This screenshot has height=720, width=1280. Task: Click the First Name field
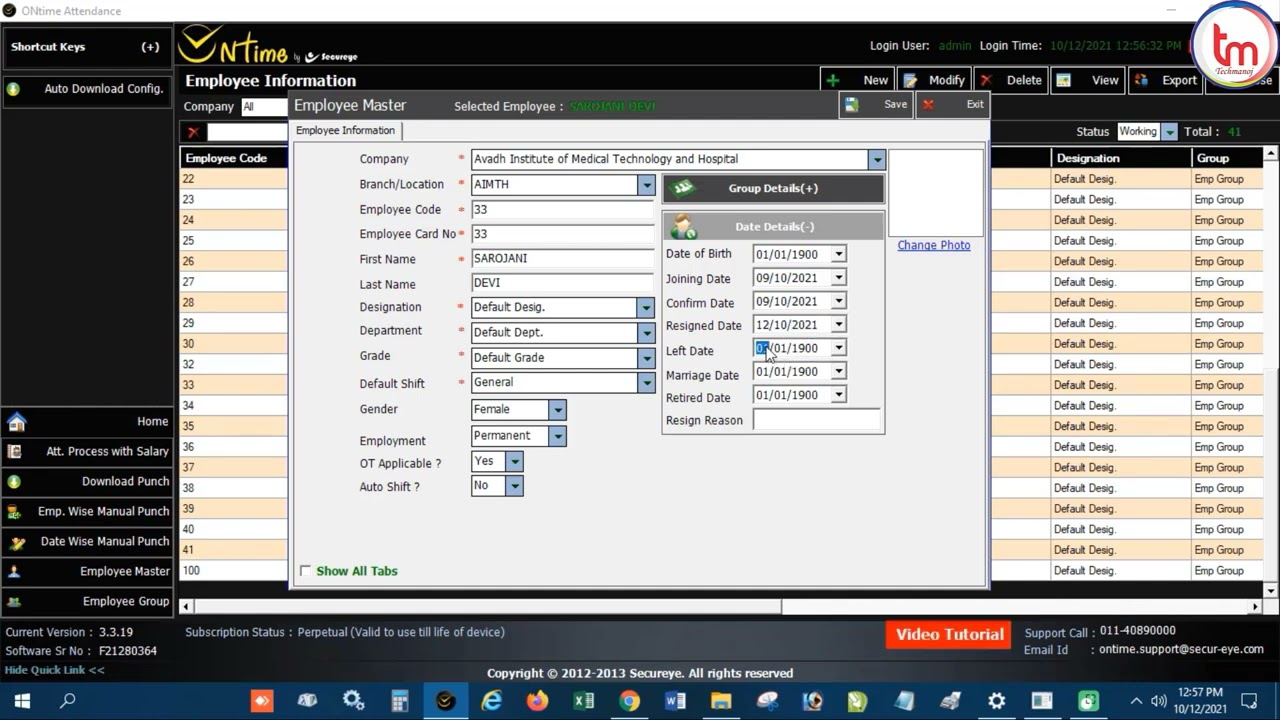tap(562, 258)
